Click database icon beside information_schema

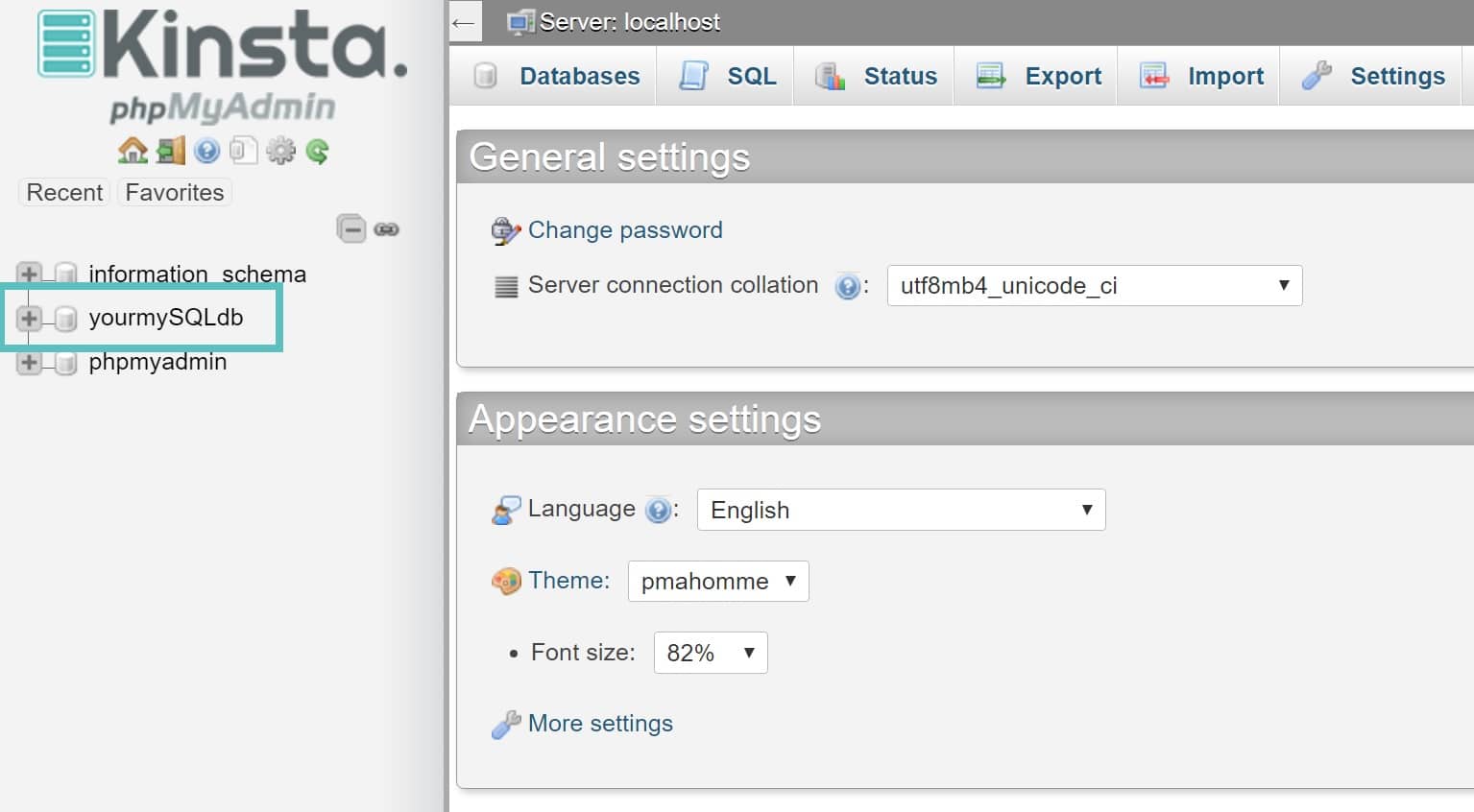[x=65, y=275]
